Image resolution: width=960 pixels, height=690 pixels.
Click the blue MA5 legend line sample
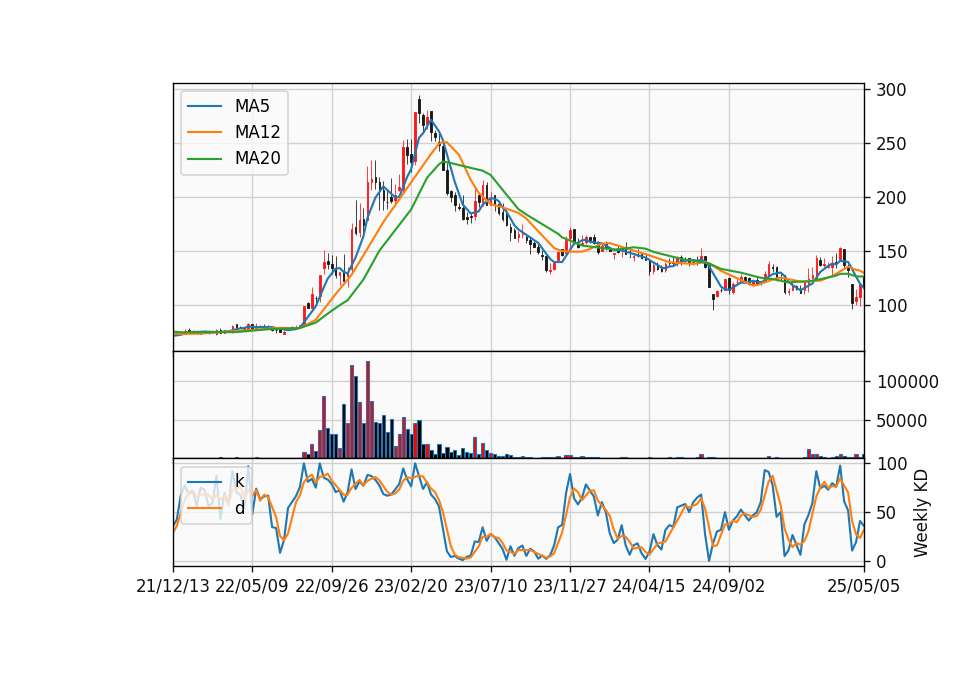[x=204, y=106]
